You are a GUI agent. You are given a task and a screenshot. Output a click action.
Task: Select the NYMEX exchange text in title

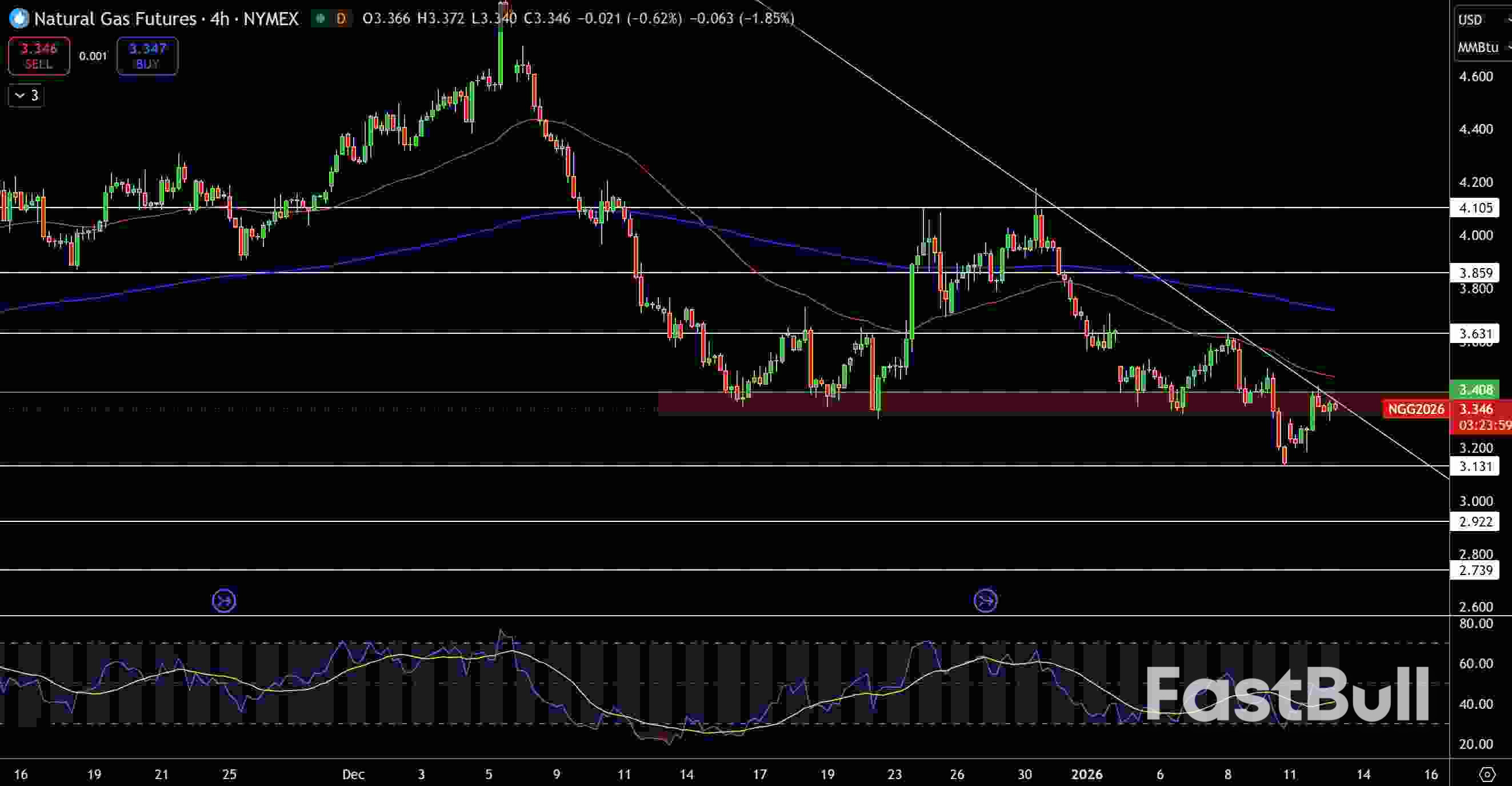269,18
